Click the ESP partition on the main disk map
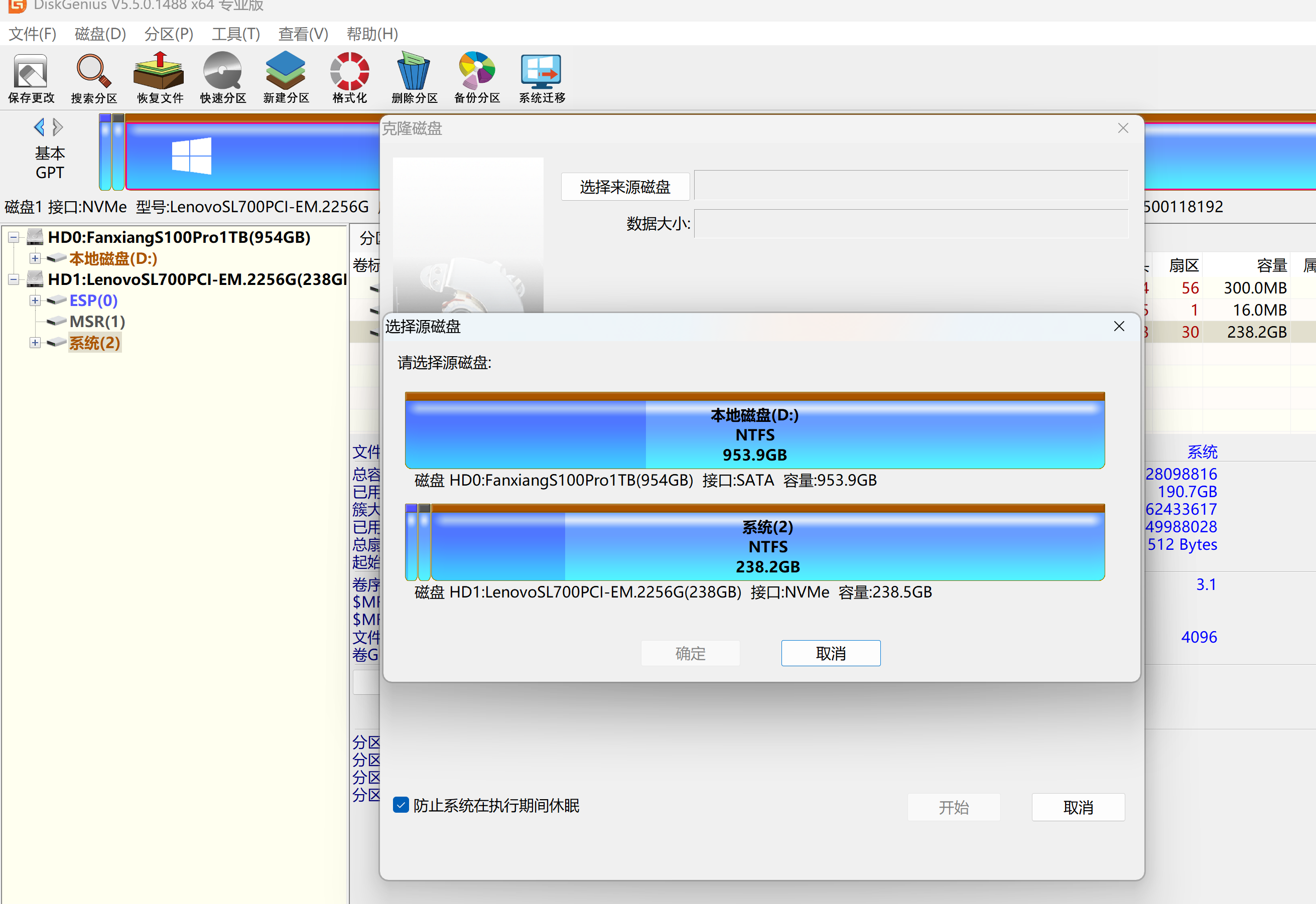Screen dimensions: 1316x904 pos(105,151)
